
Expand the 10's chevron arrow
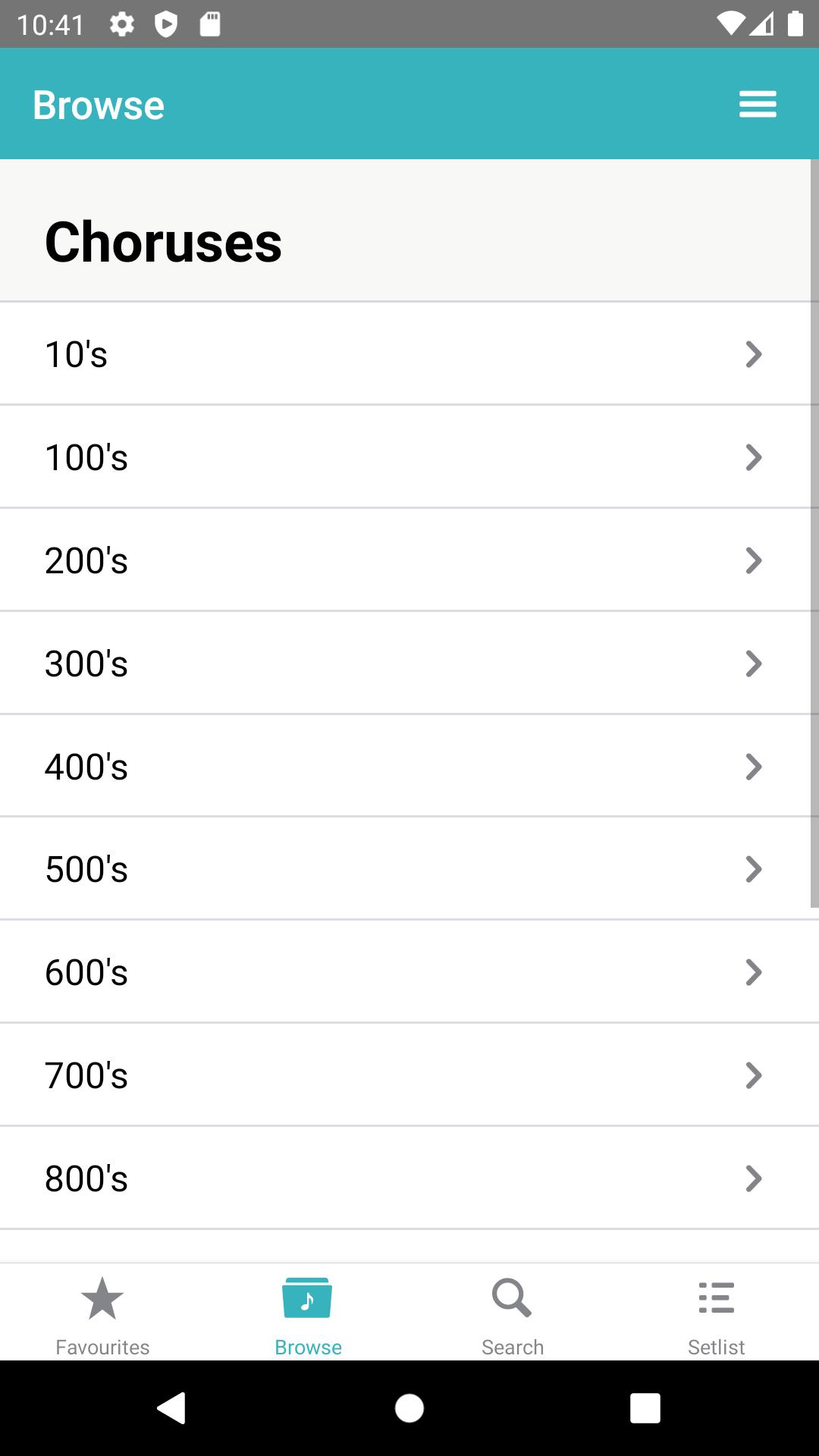pos(754,354)
